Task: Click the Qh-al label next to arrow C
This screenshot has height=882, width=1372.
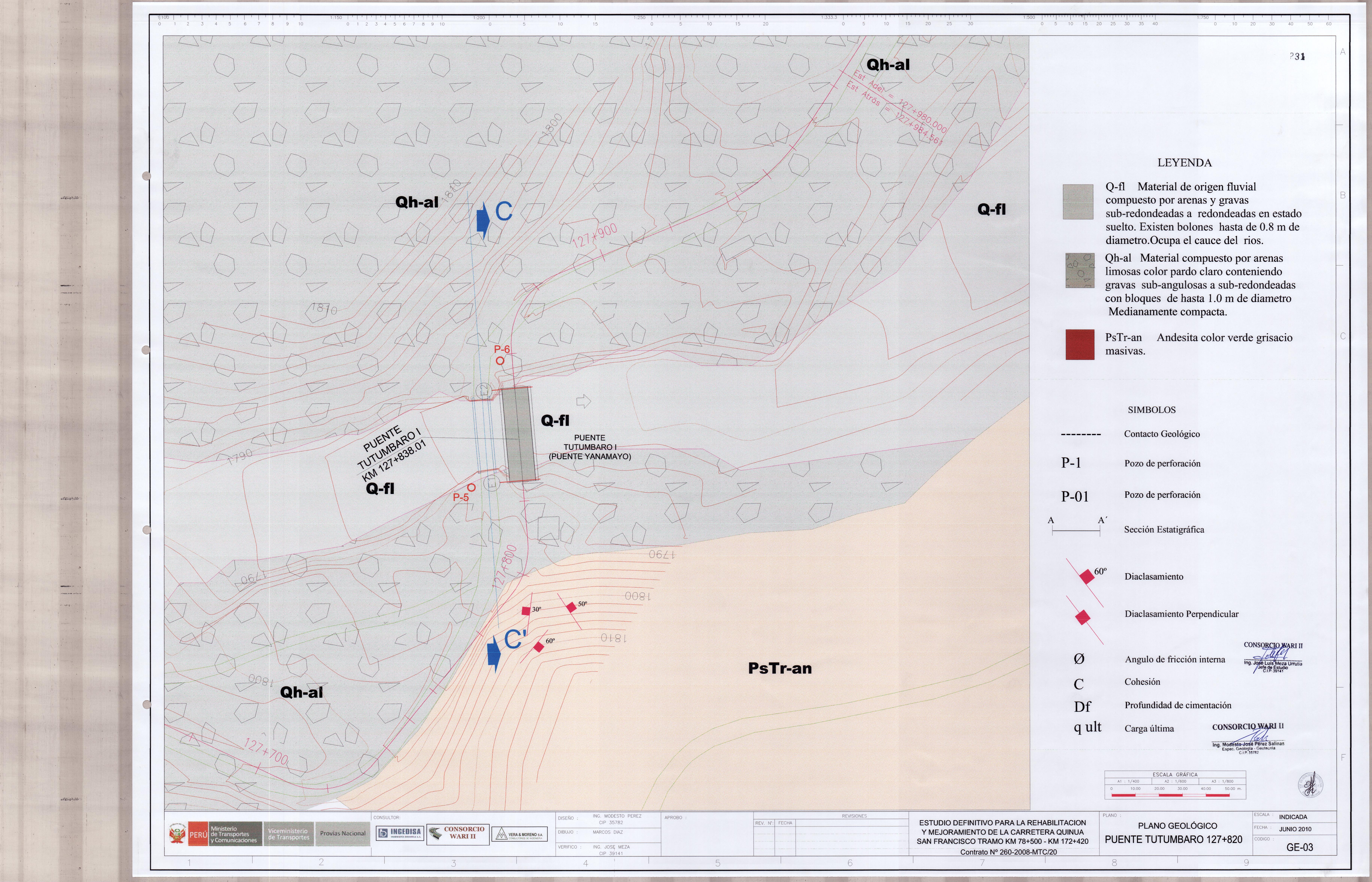Action: pyautogui.click(x=417, y=202)
